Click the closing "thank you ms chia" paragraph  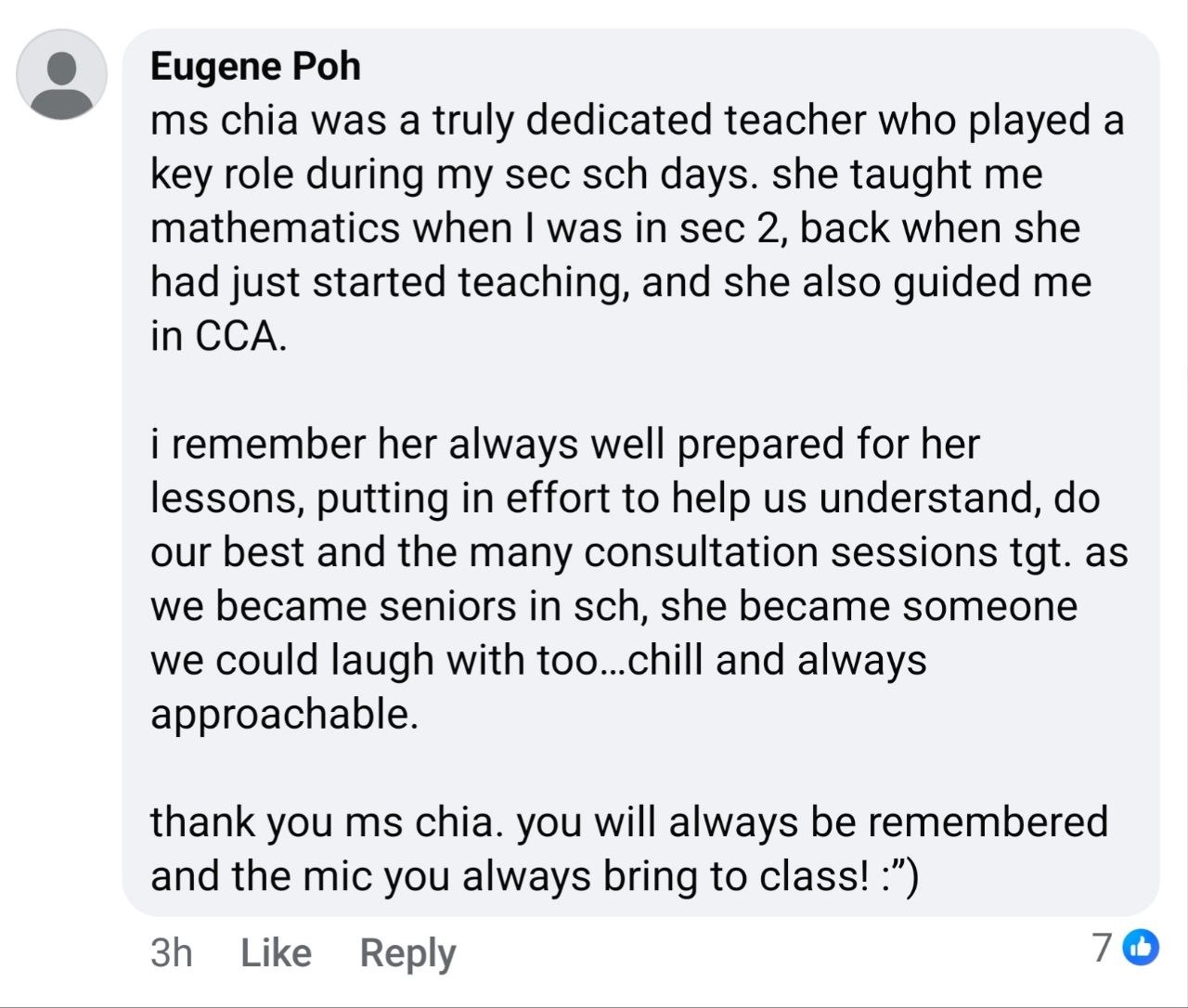coord(629,847)
